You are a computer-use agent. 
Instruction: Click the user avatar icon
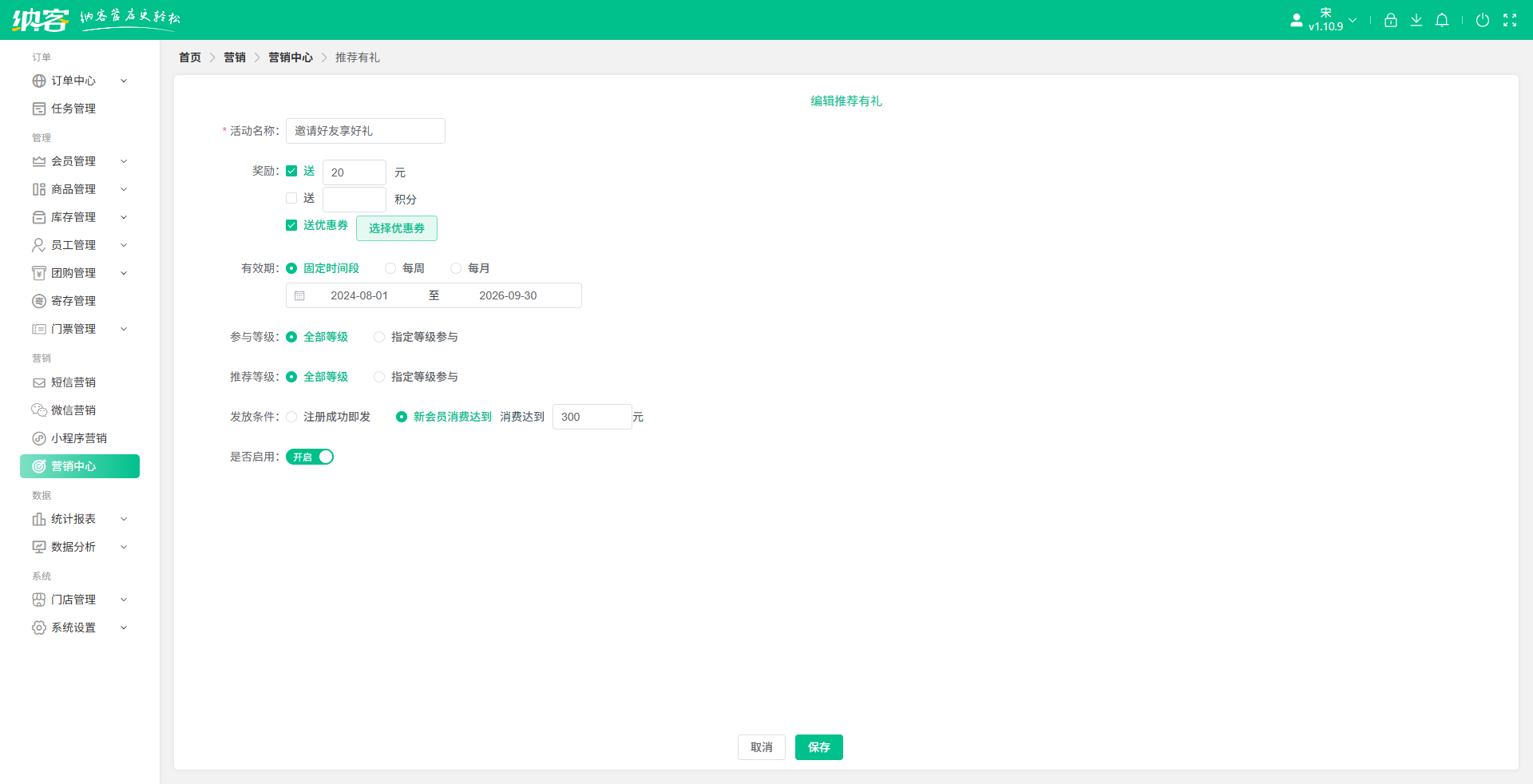tap(1296, 20)
